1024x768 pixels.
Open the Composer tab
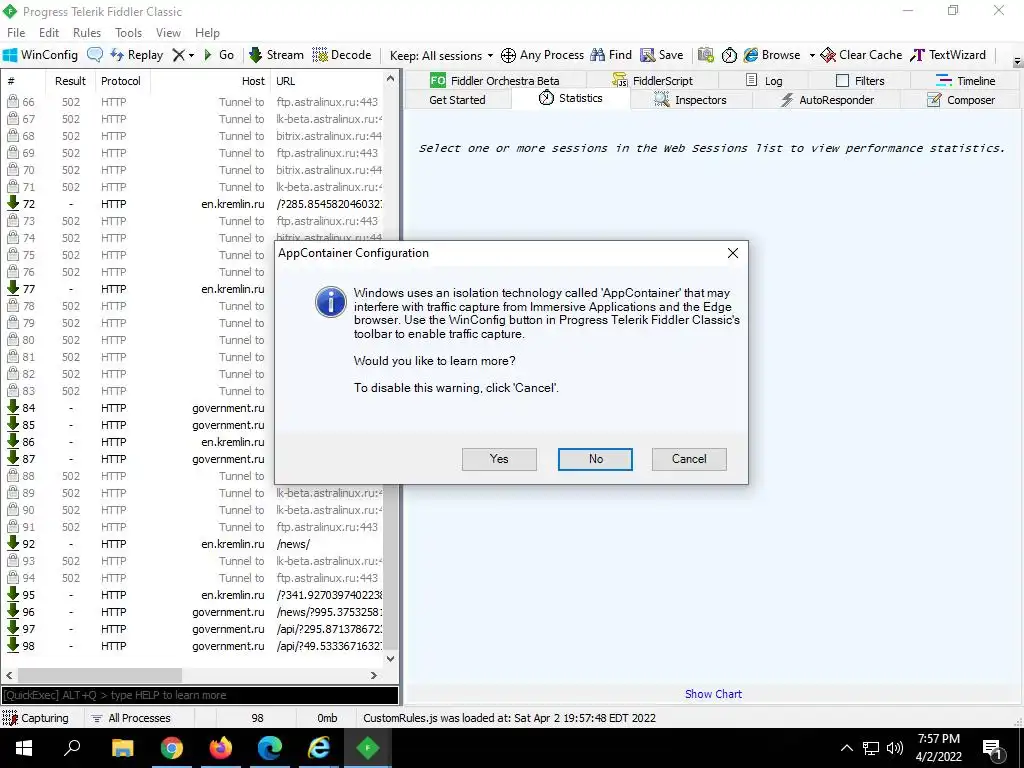[961, 100]
